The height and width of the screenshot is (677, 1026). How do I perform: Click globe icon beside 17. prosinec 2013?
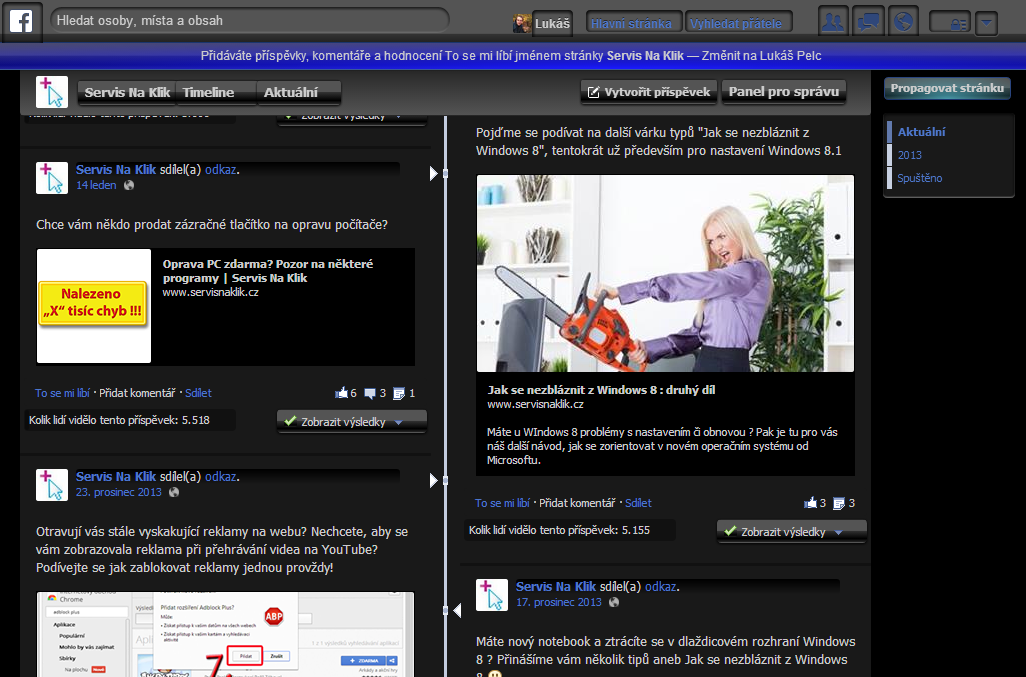tap(614, 602)
